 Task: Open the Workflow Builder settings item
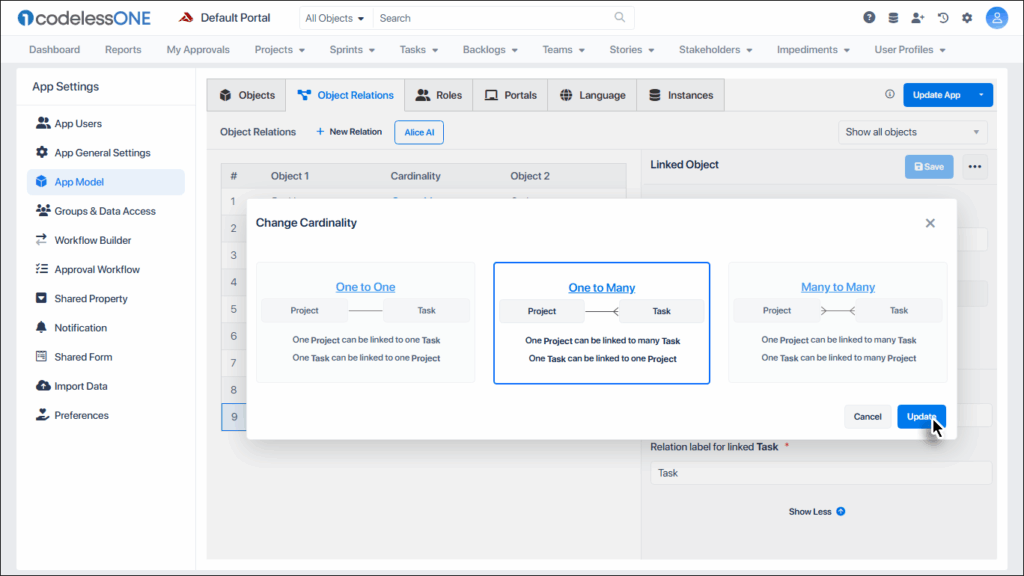(x=92, y=240)
